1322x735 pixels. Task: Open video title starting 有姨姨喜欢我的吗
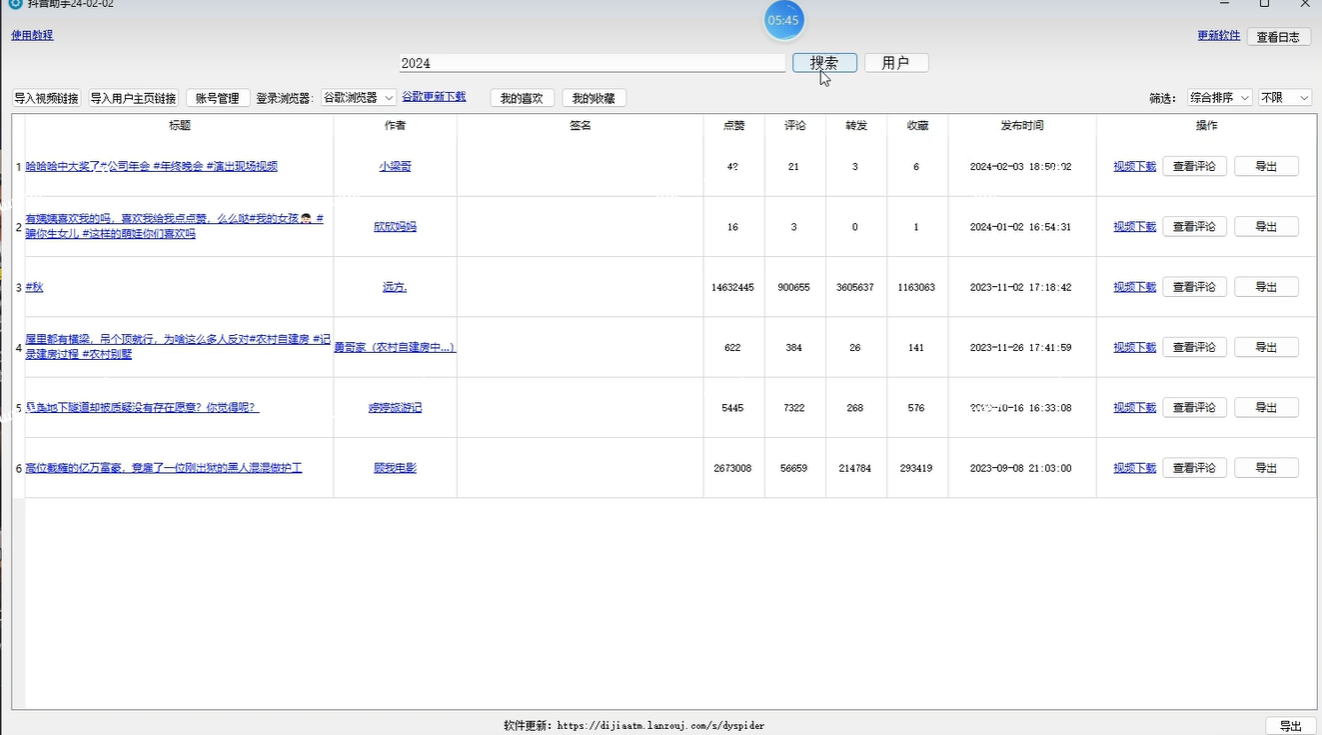[174, 226]
